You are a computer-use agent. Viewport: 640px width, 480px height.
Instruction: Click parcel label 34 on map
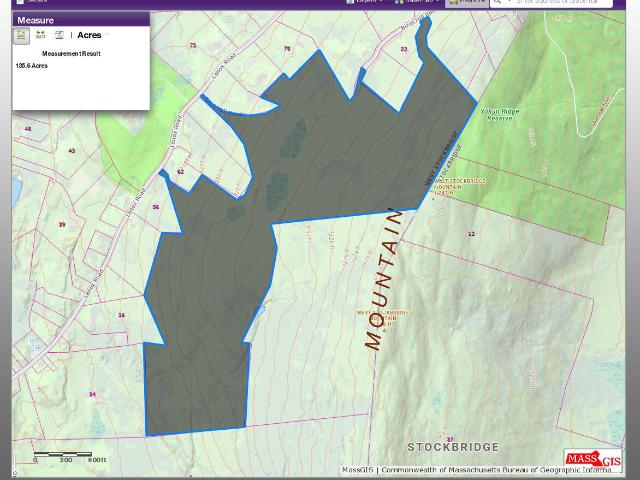92,394
